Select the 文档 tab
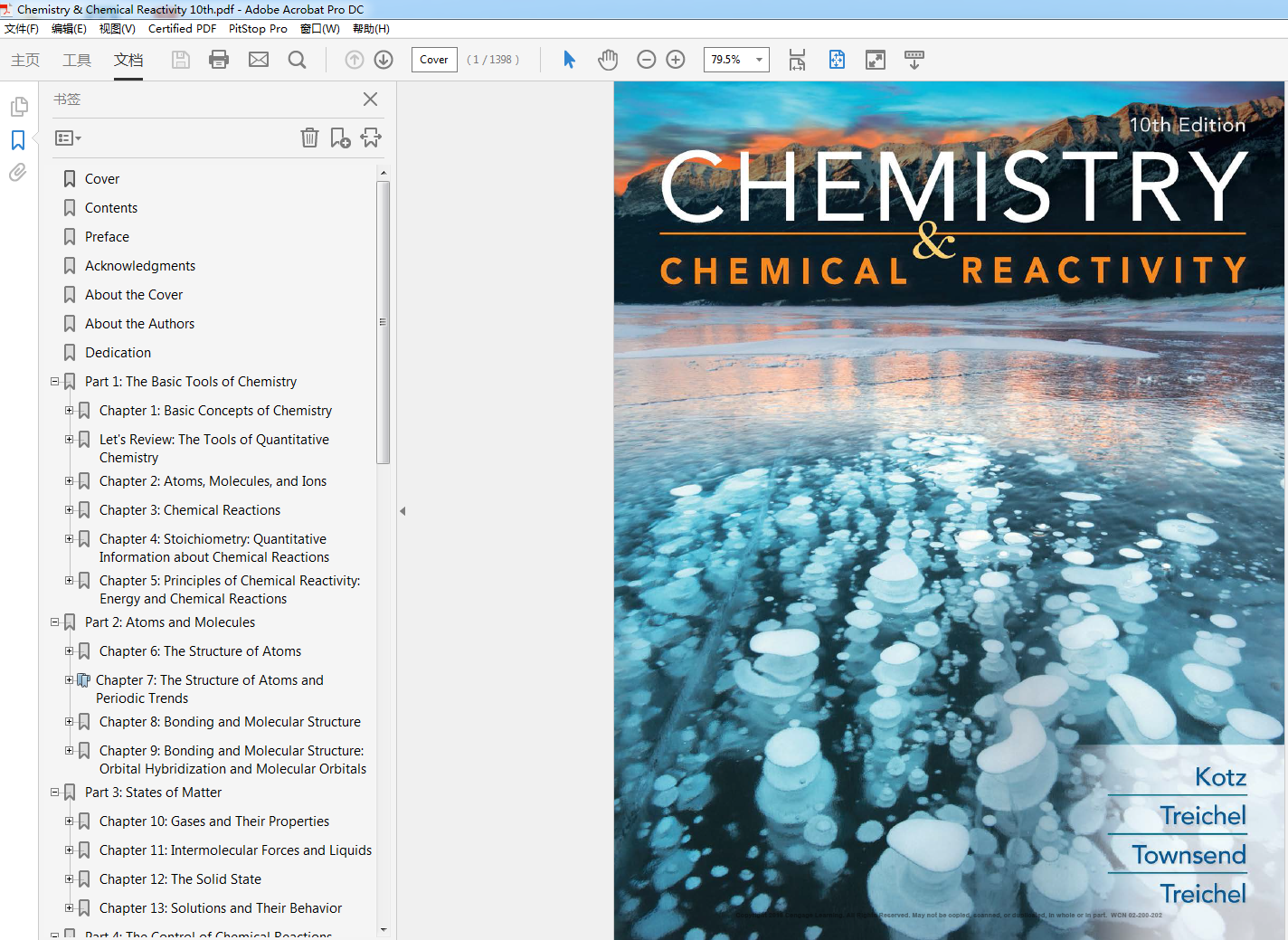The width and height of the screenshot is (1288, 940). (x=128, y=60)
